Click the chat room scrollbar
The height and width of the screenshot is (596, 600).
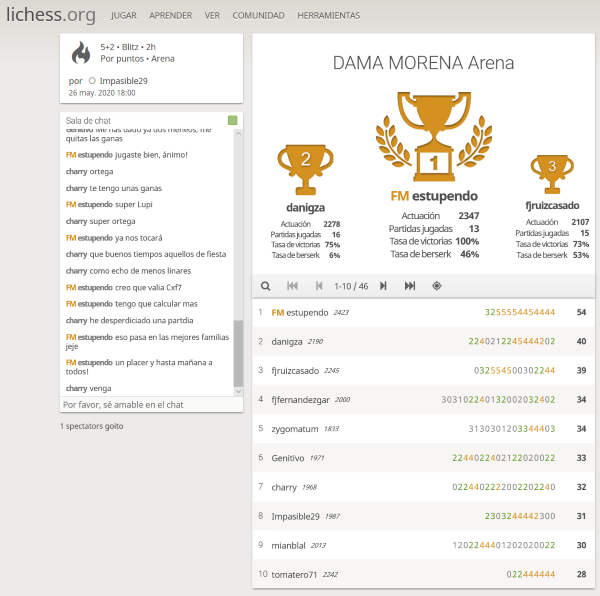(238, 352)
